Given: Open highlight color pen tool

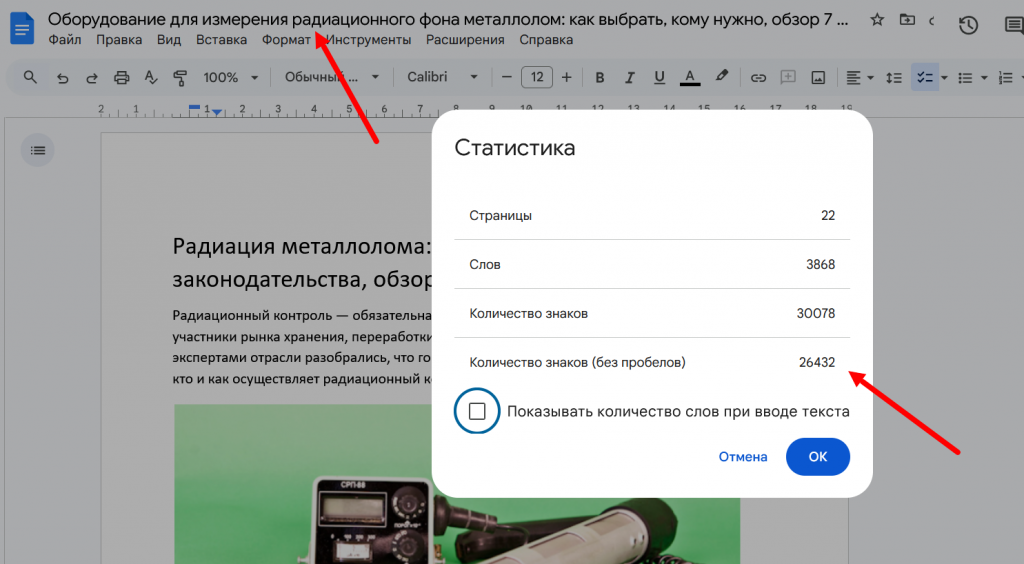Looking at the screenshot, I should [x=721, y=77].
